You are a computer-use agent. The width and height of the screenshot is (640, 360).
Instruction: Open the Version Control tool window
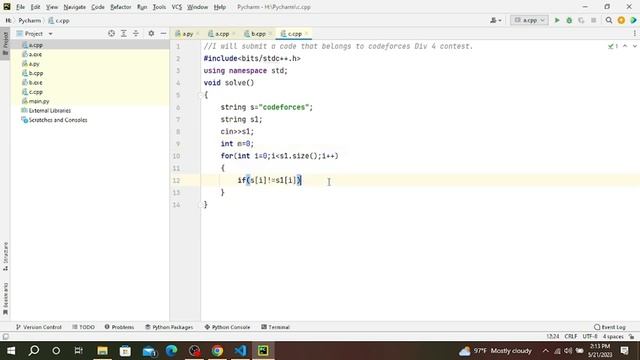tap(38, 327)
